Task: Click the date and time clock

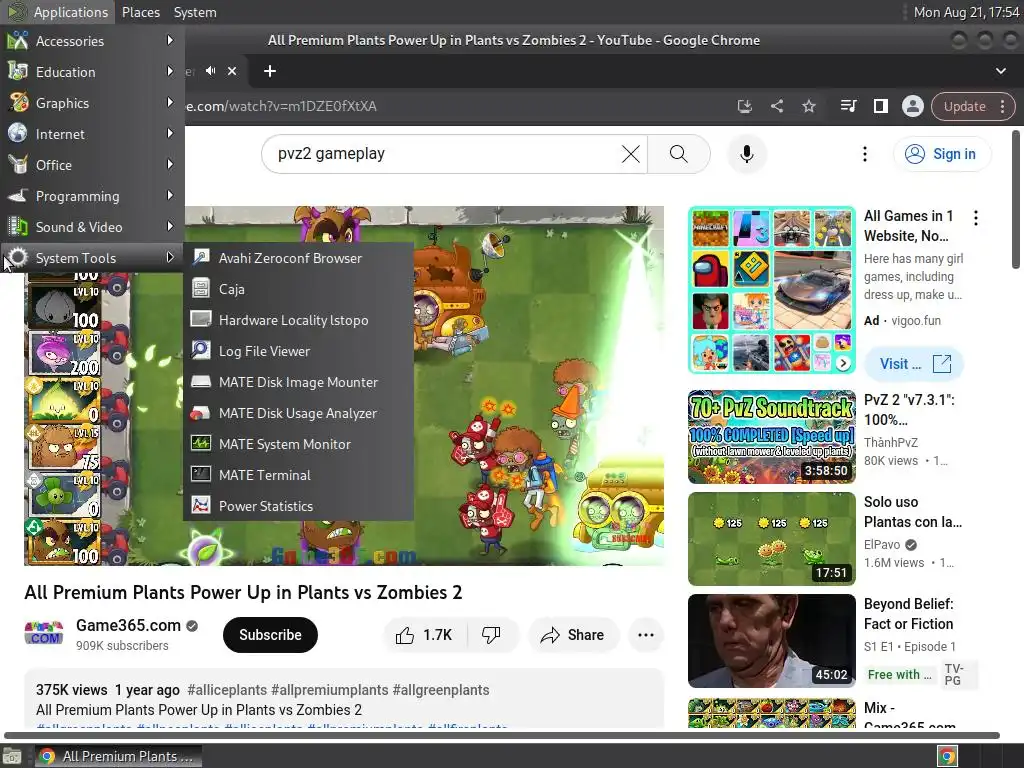Action: [x=966, y=12]
